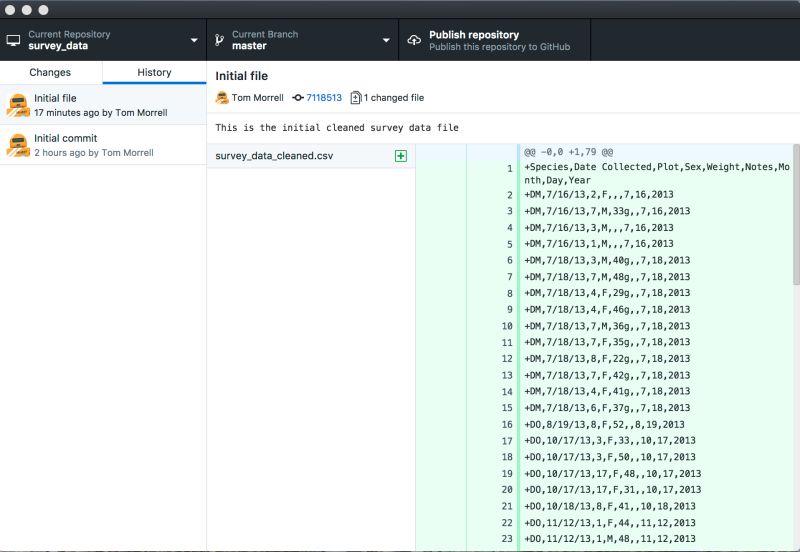This screenshot has width=800, height=552.
Task: Click the Publish repository button
Action: coord(494,40)
